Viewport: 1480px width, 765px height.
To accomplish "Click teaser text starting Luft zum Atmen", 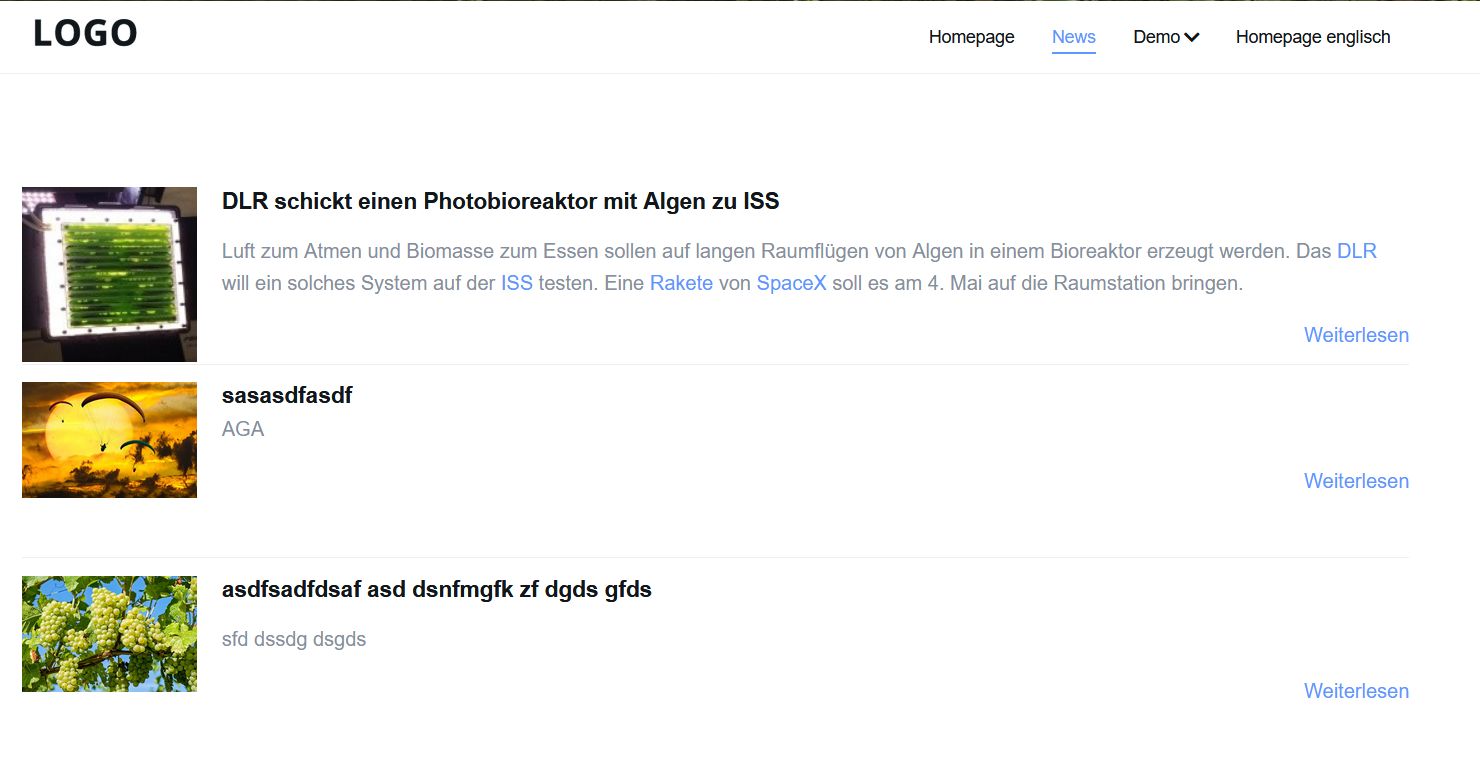I will coord(800,267).
